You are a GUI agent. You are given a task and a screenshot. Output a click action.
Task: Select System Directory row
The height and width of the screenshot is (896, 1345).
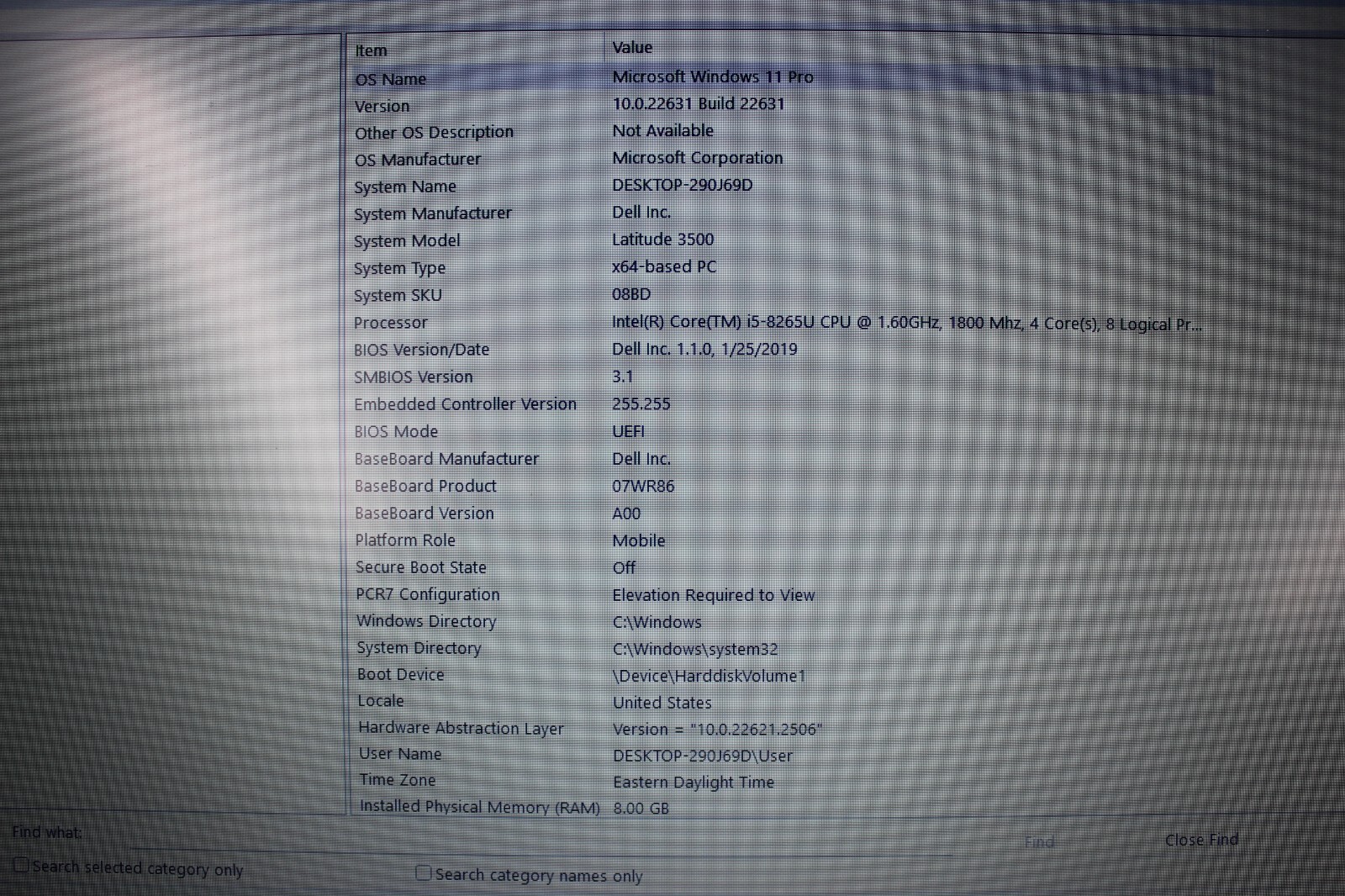pyautogui.click(x=419, y=648)
